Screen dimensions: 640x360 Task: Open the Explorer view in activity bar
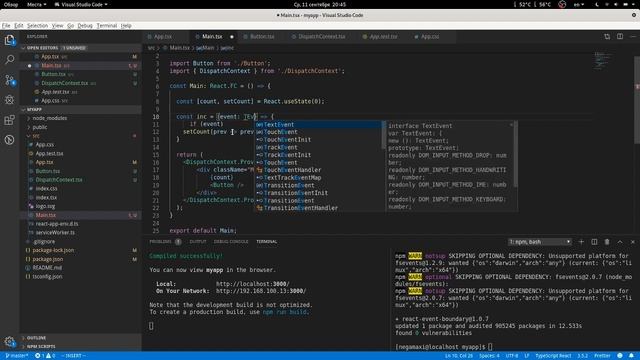(x=9, y=40)
